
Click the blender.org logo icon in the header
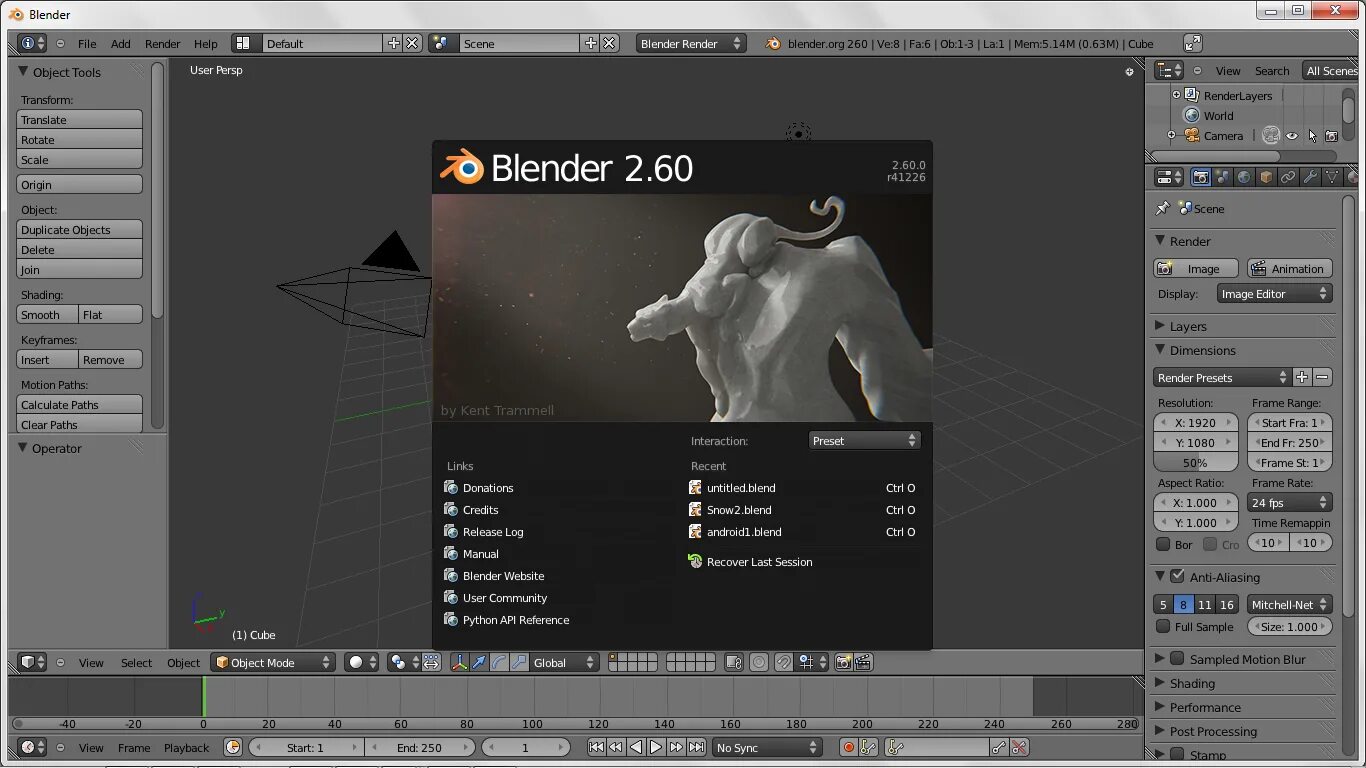[773, 43]
